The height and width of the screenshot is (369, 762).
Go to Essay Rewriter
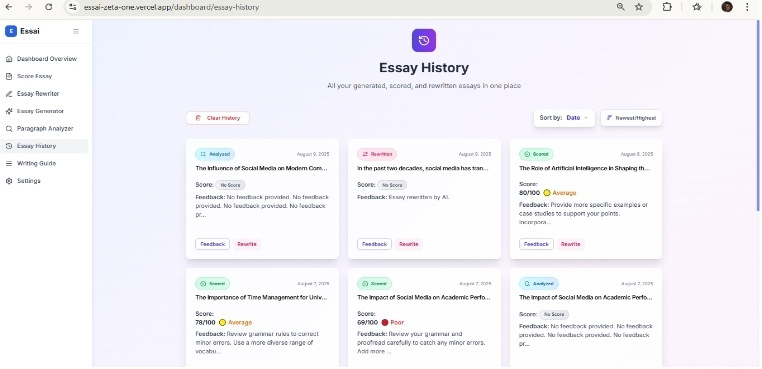point(45,94)
